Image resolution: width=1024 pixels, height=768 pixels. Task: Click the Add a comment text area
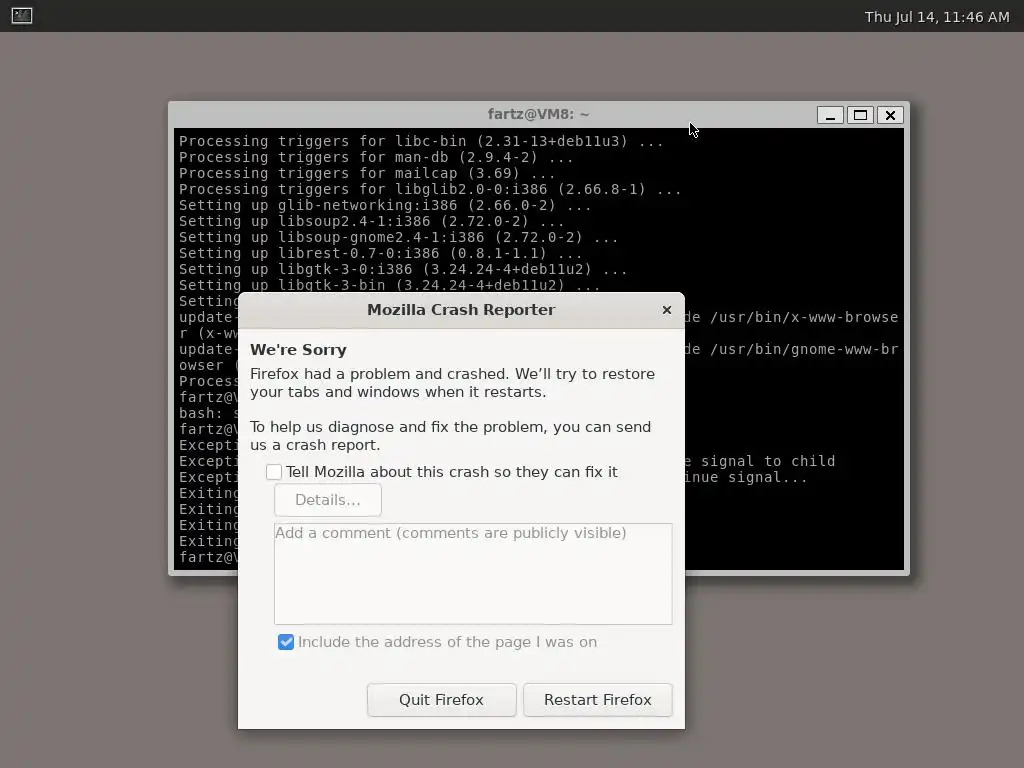(473, 573)
